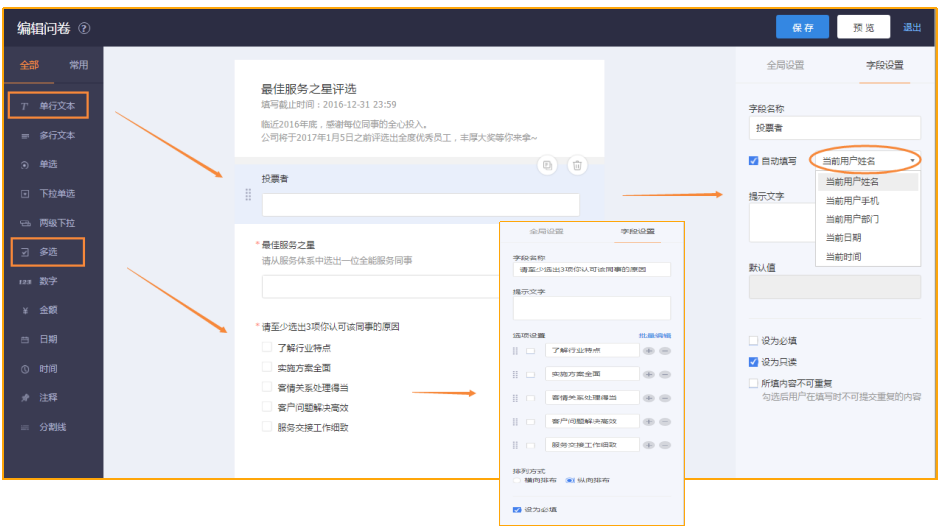Grab the drag handle beside 投票者 field
Image resolution: width=941 pixels, height=530 pixels.
click(x=248, y=194)
